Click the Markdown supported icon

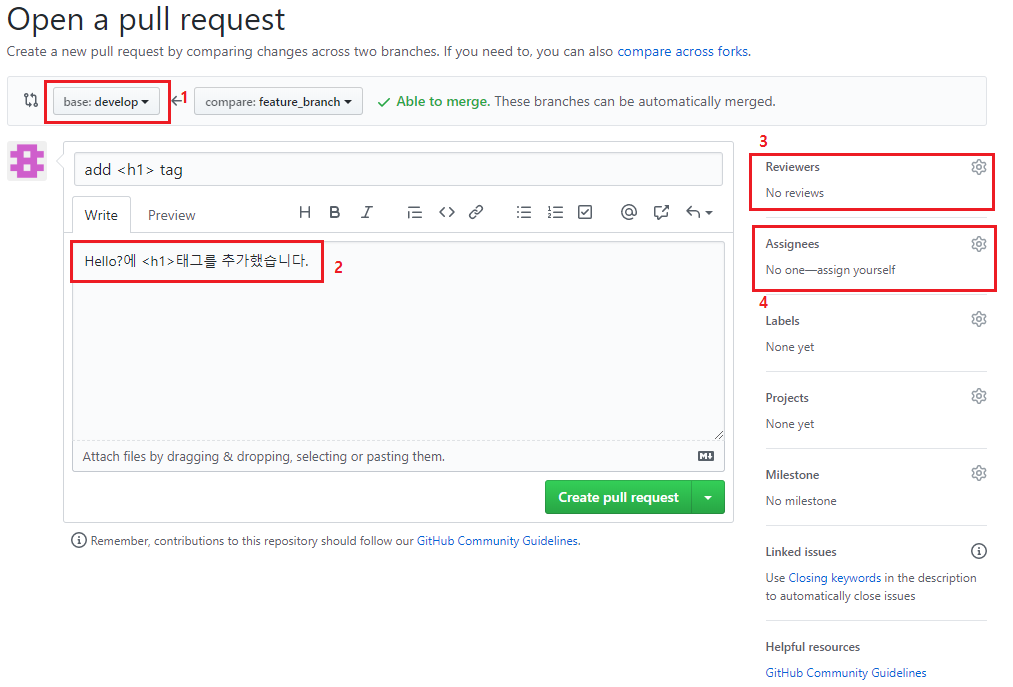point(705,456)
